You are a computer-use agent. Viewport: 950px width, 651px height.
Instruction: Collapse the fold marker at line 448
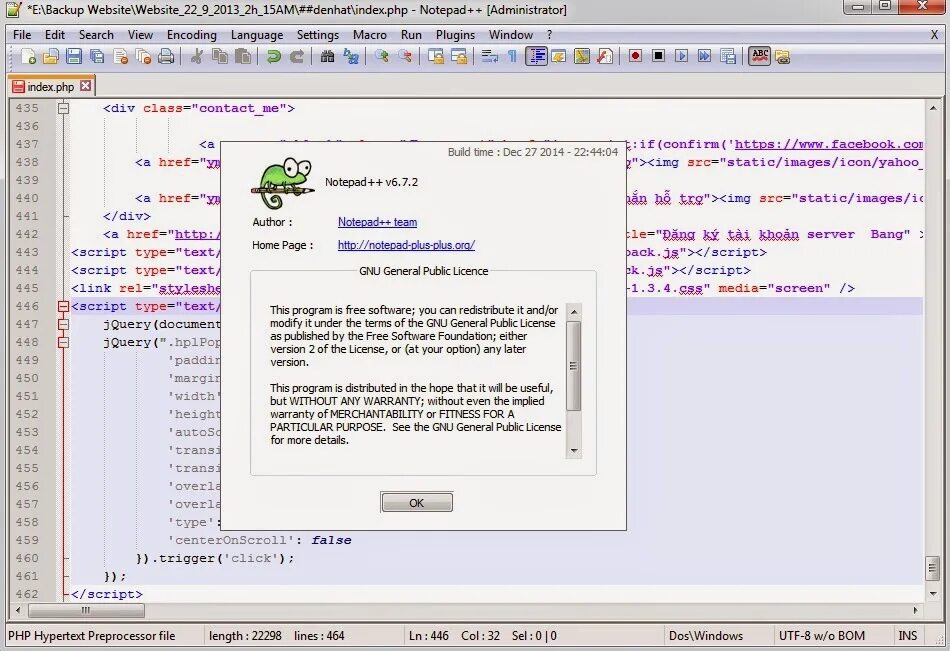pyautogui.click(x=63, y=342)
